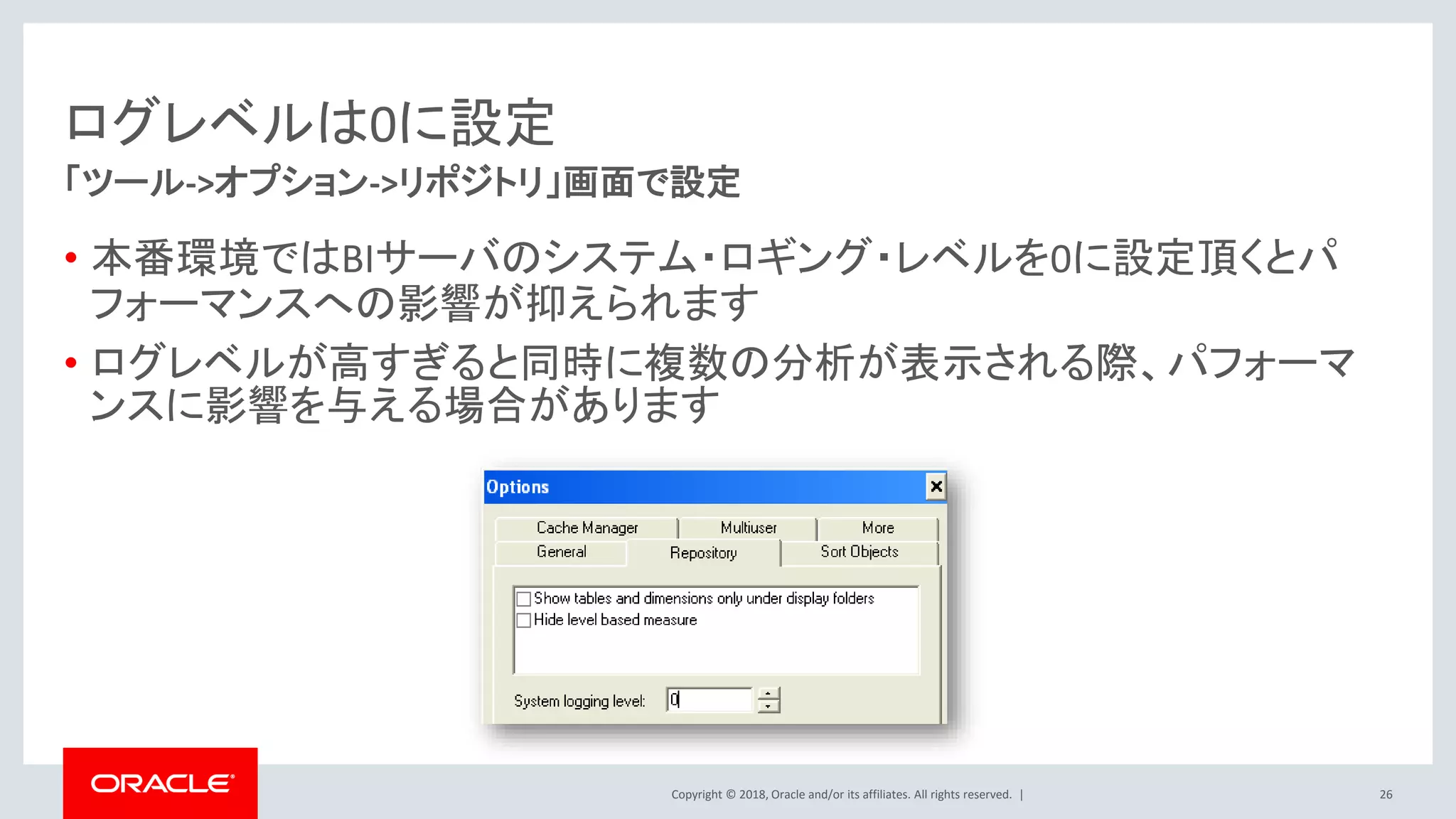Click the System logging level input field
Image resolution: width=1456 pixels, height=819 pixels.
[709, 700]
